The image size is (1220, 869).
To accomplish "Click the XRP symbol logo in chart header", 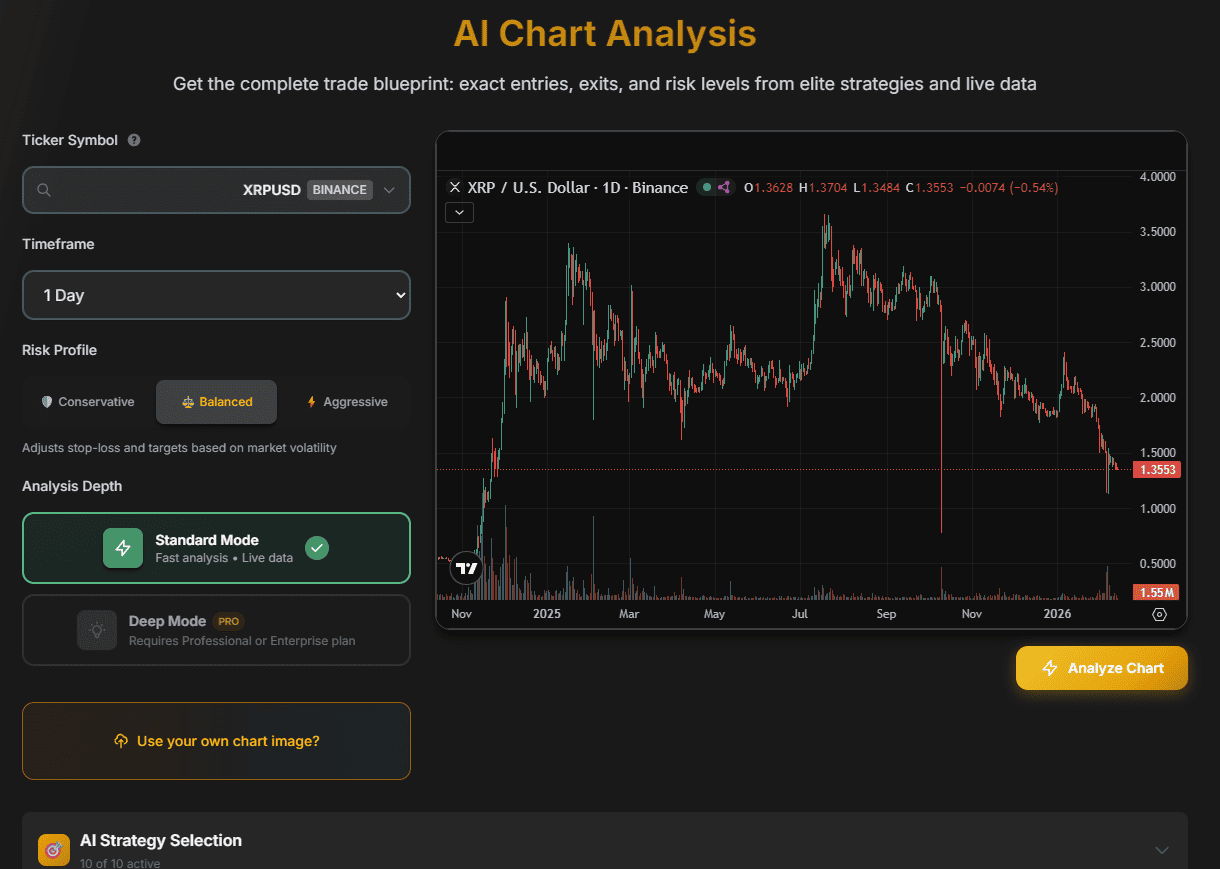I will [x=455, y=187].
